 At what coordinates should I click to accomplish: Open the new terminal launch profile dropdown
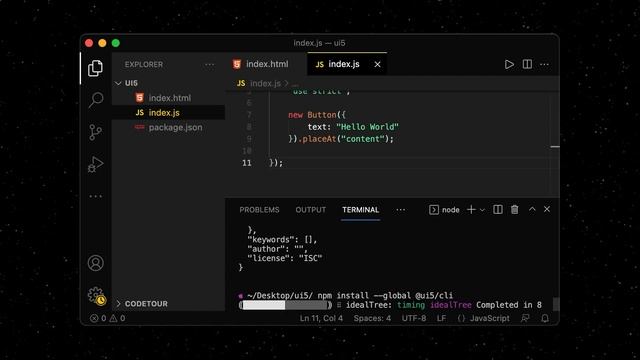(x=482, y=210)
